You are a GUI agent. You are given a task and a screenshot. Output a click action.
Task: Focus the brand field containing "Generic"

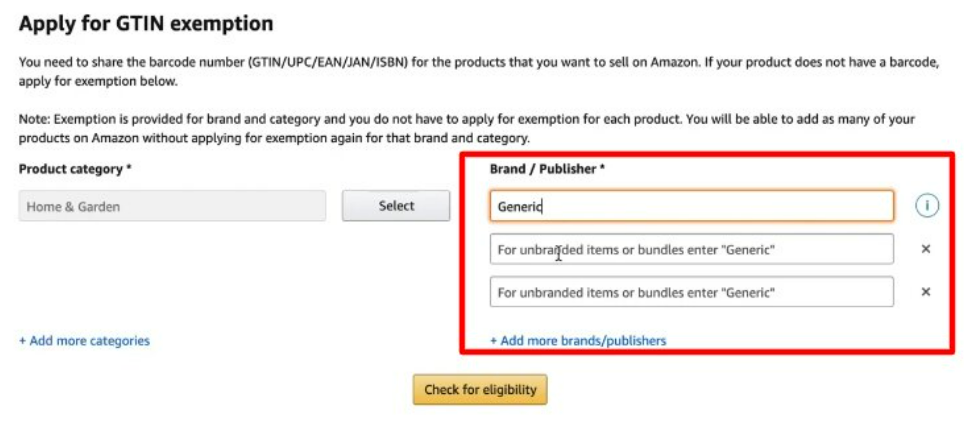(x=691, y=206)
